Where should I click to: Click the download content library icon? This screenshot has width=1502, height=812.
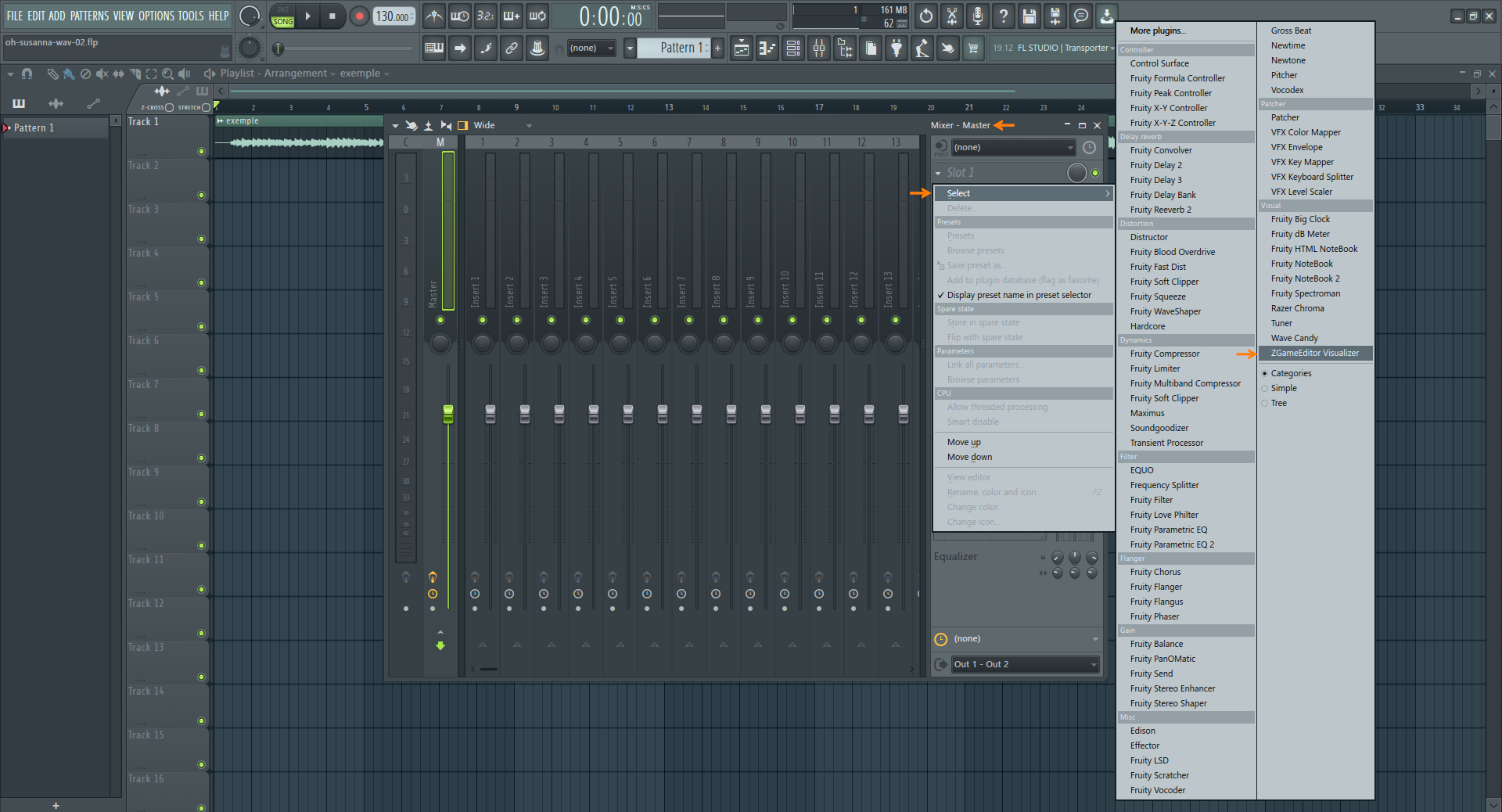(1106, 16)
